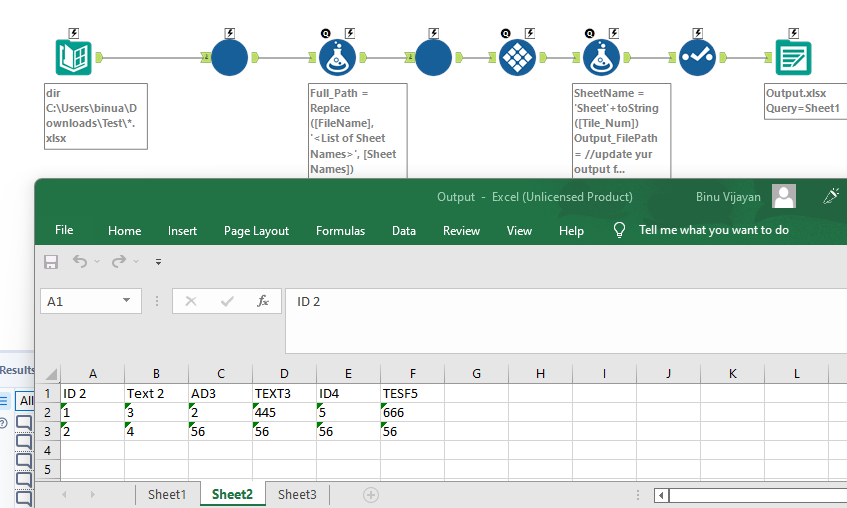Image resolution: width=847 pixels, height=508 pixels.
Task: Open the Page Layout ribbon tab
Action: point(257,231)
